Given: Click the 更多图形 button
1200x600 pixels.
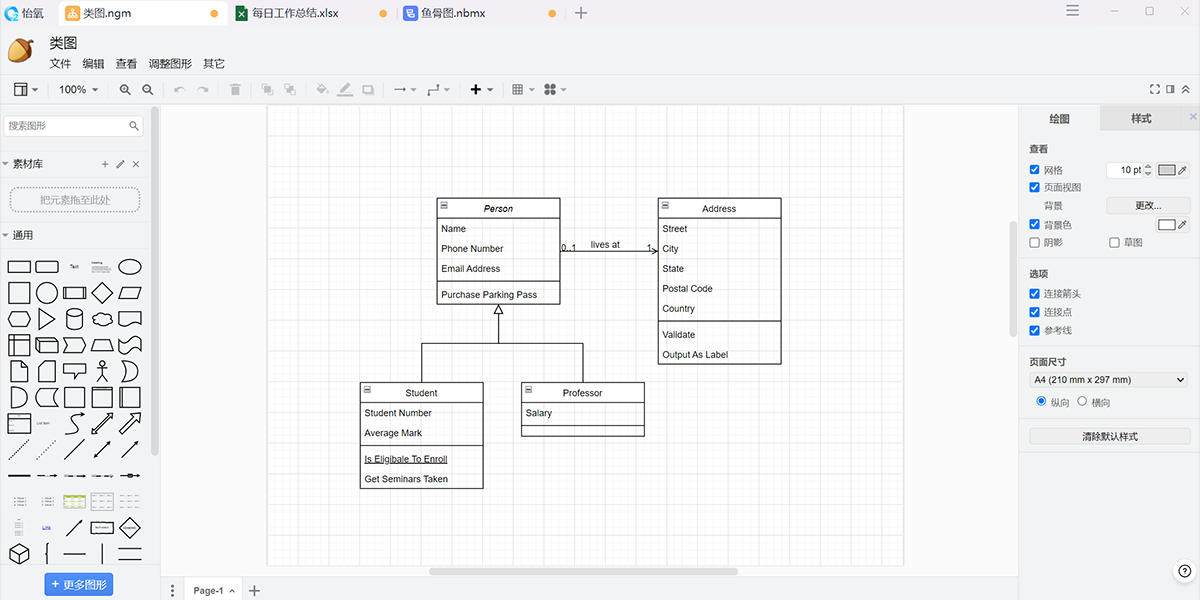Looking at the screenshot, I should click(x=78, y=585).
